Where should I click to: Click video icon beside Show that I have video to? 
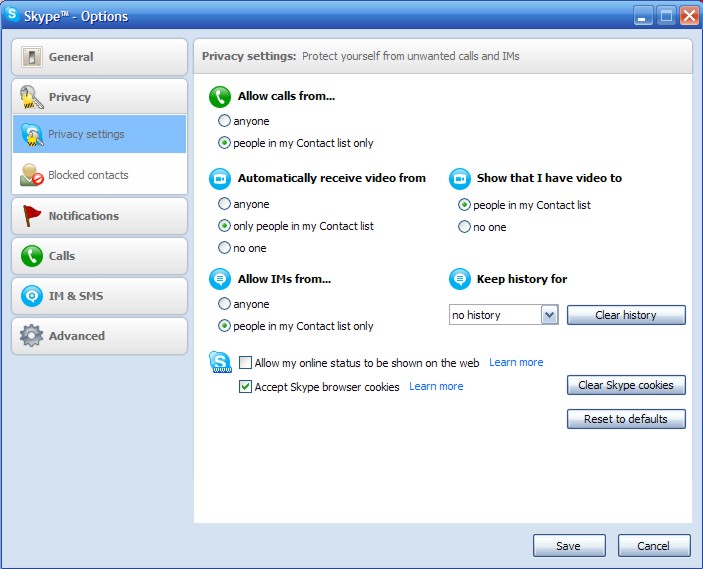coord(460,179)
